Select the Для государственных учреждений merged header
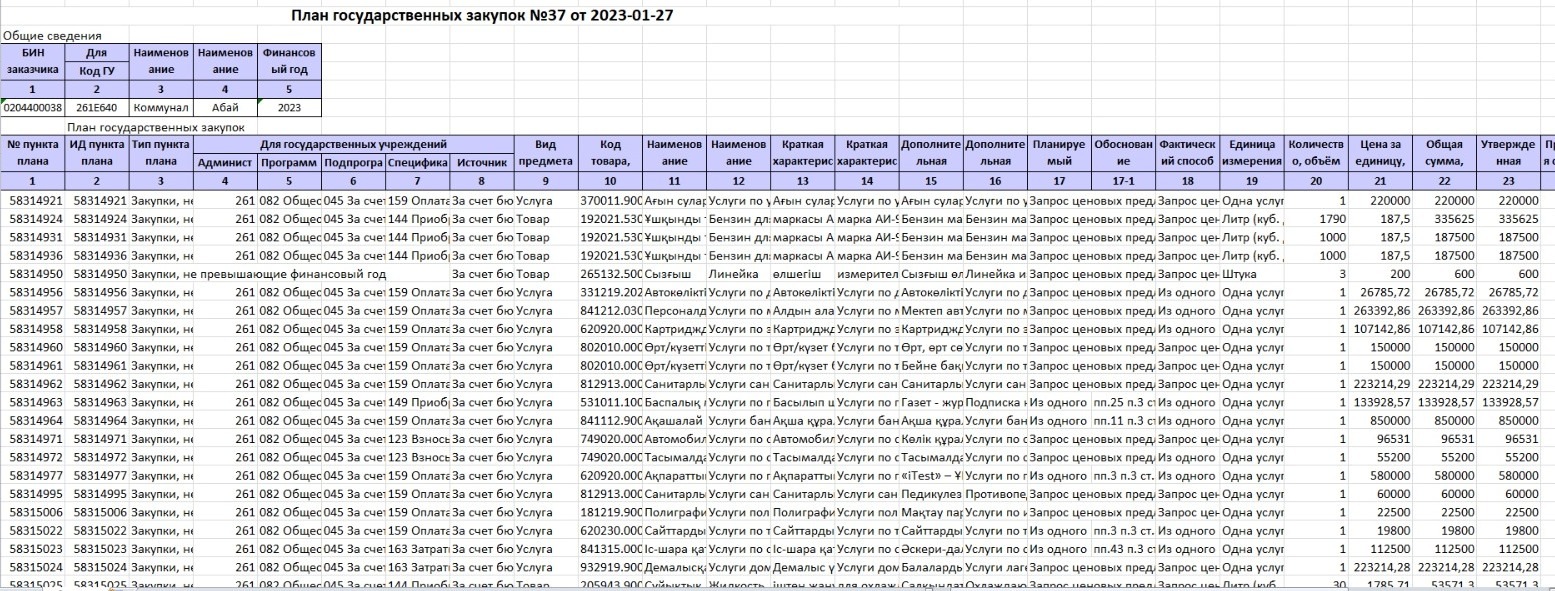Viewport: 1555px width, 591px height. pyautogui.click(x=353, y=144)
